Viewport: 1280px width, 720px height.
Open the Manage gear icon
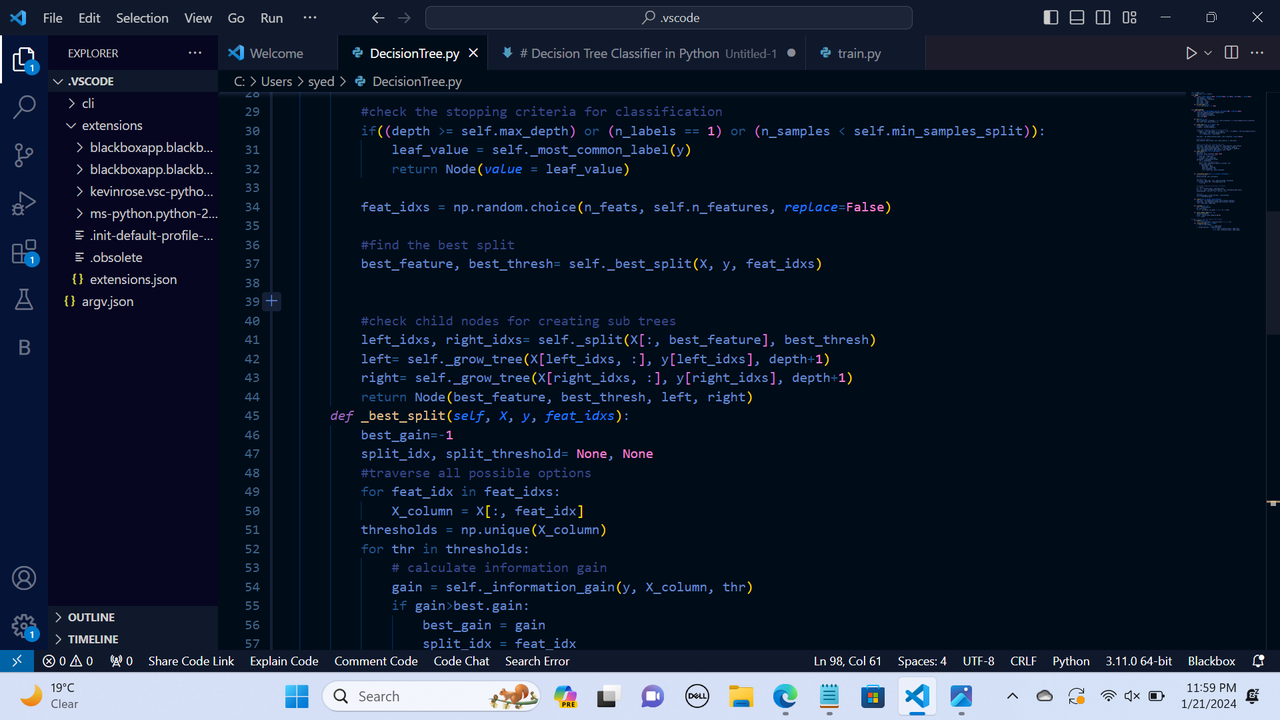tap(24, 626)
